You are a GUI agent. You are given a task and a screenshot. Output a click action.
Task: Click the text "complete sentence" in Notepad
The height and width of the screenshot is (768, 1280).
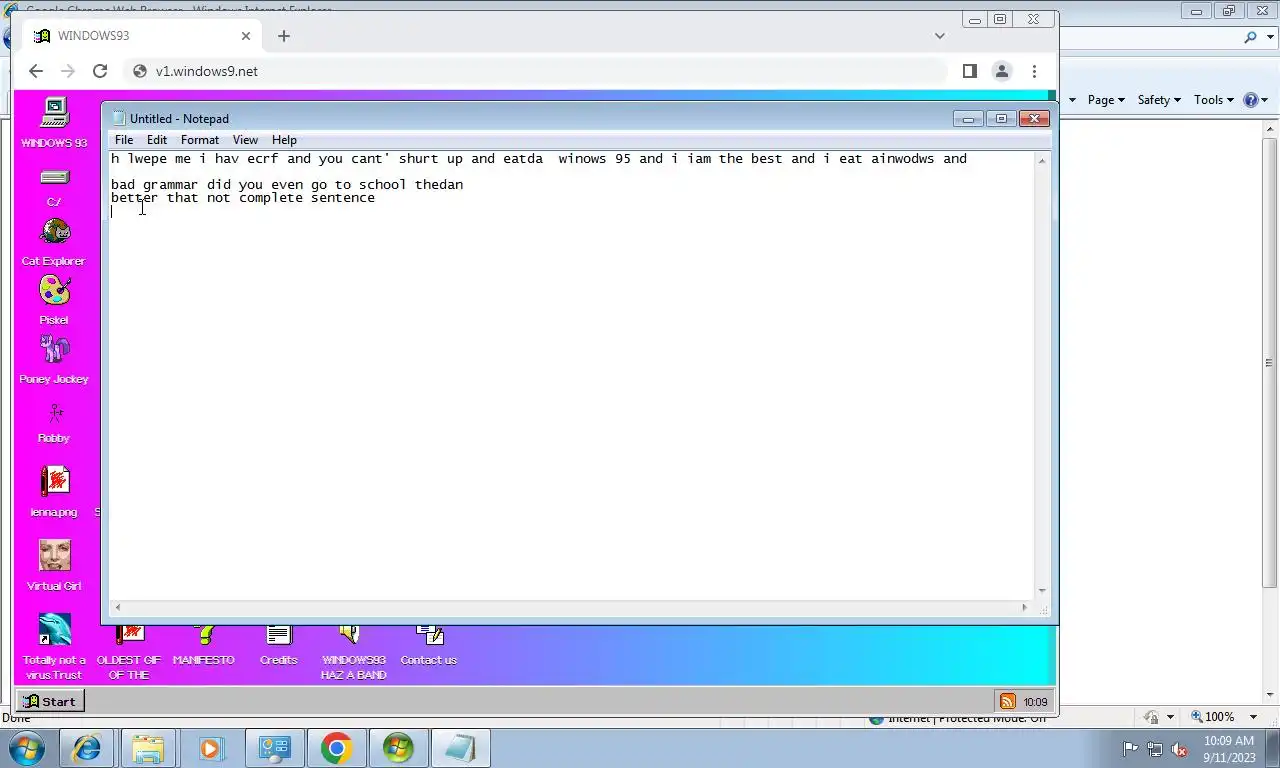click(x=307, y=198)
